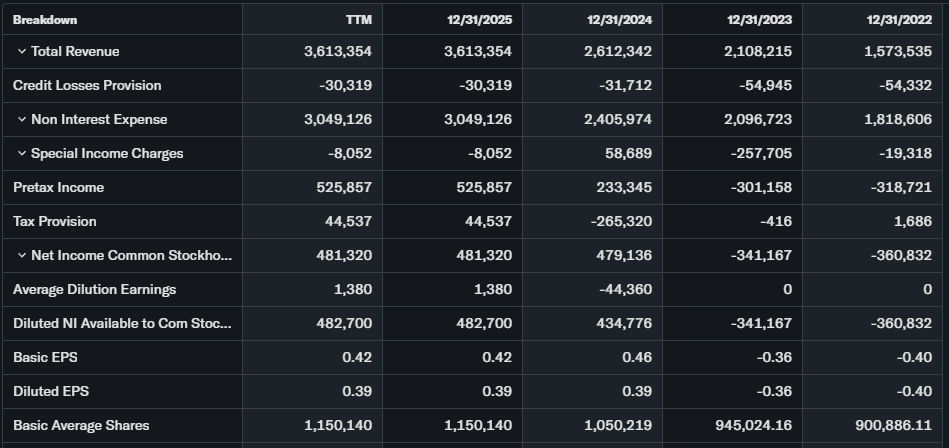Expand Special Income Charges row chevron
949x448 pixels.
tap(21, 153)
